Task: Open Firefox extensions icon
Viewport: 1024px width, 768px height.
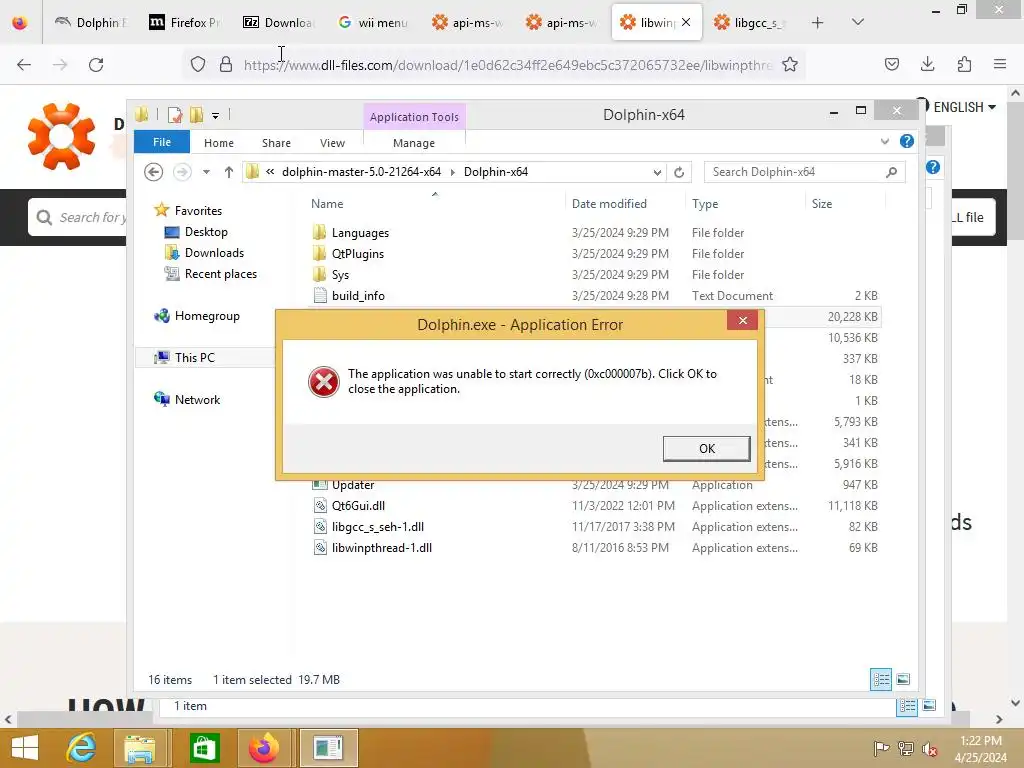Action: tap(964, 64)
